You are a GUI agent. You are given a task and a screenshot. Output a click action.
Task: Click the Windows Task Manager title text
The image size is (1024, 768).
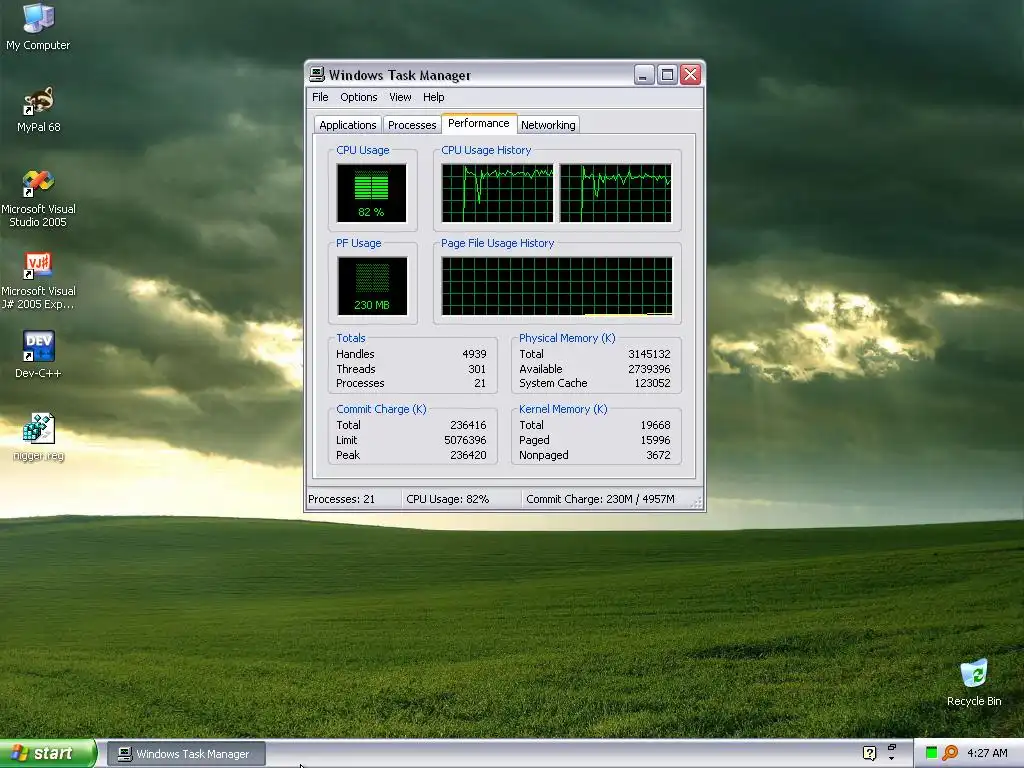point(400,75)
